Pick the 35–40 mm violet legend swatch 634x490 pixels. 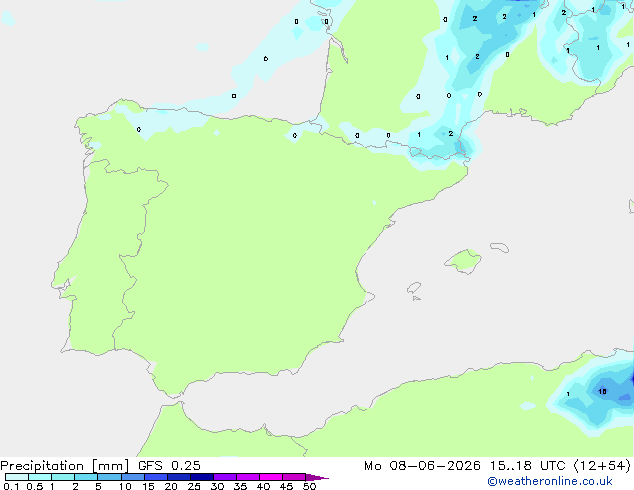pyautogui.click(x=248, y=477)
